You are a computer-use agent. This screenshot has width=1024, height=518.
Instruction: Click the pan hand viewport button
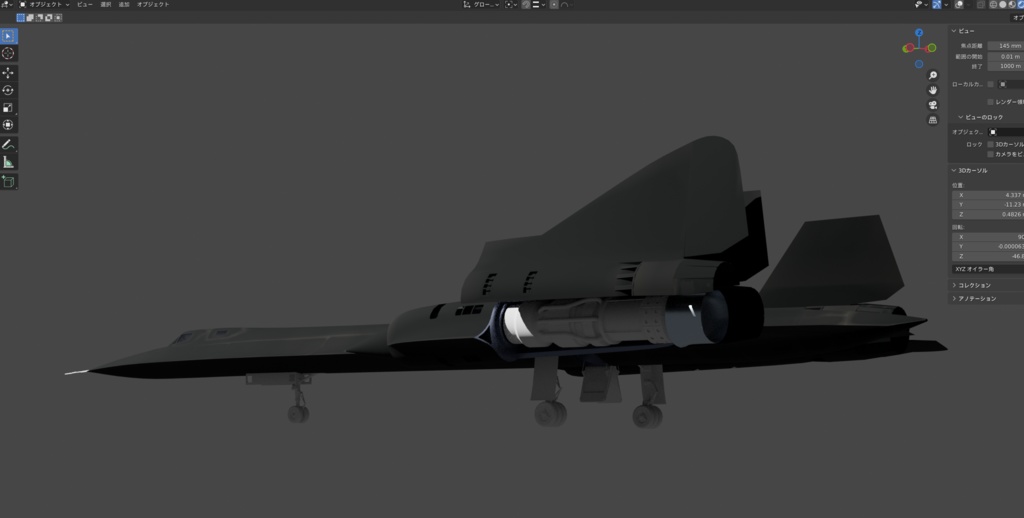(x=933, y=90)
